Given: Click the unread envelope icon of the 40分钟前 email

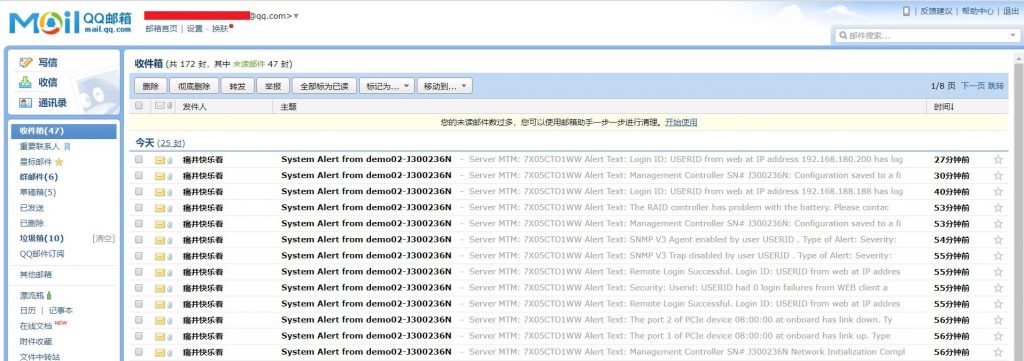Looking at the screenshot, I should point(159,192).
